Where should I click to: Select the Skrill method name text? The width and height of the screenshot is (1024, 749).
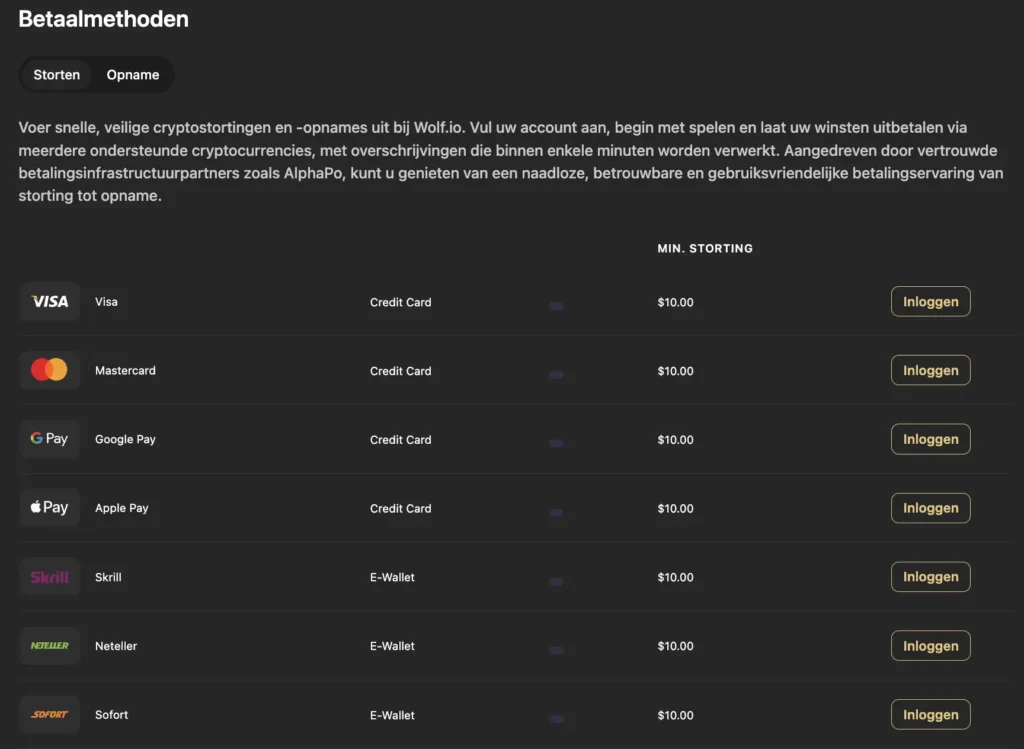tap(108, 577)
